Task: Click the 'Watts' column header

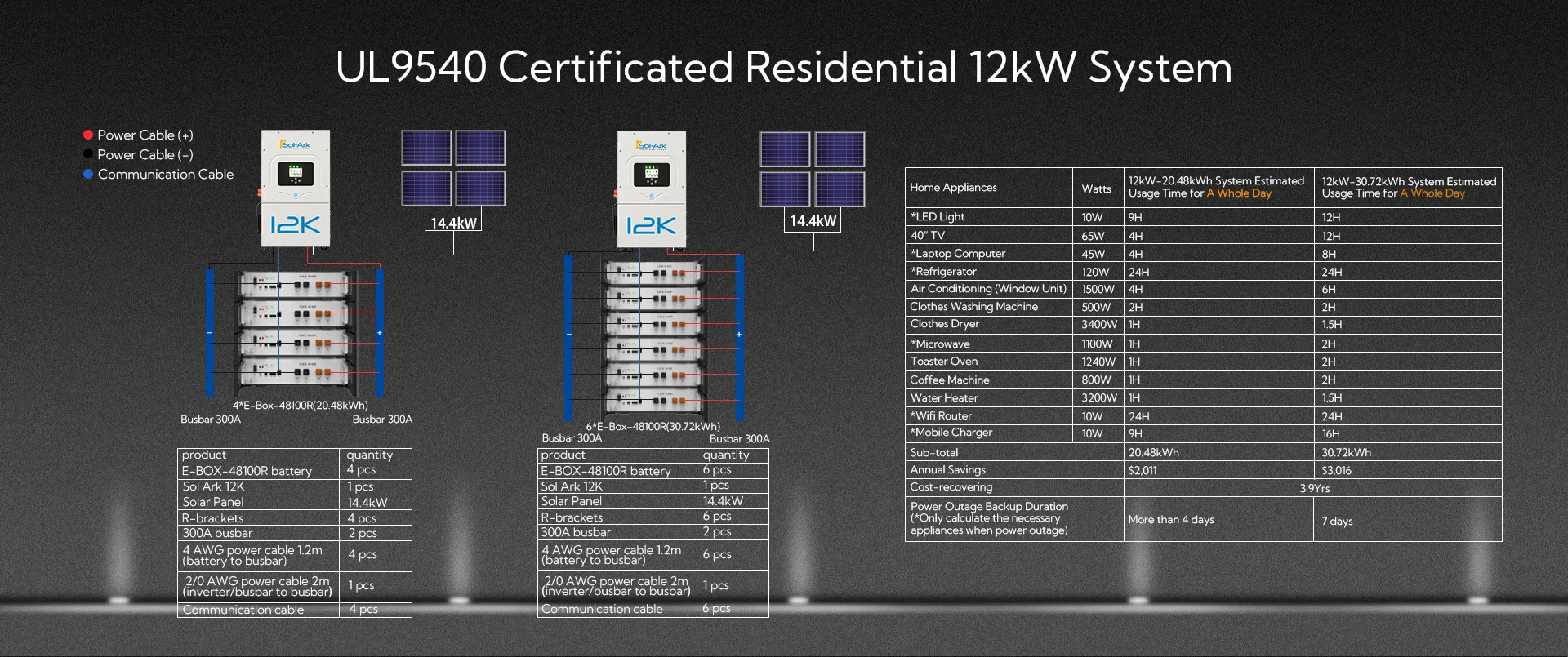Action: pyautogui.click(x=1096, y=189)
